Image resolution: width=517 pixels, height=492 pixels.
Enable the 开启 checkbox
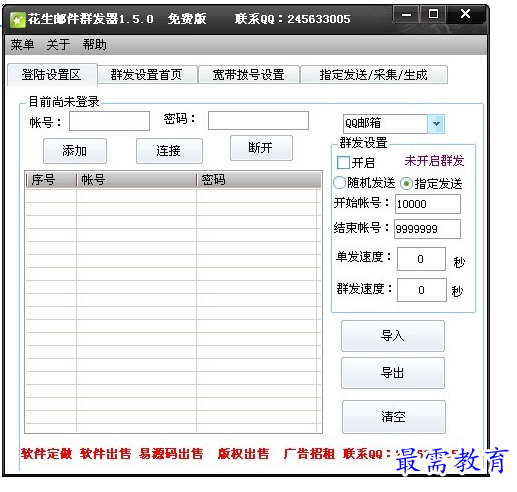[343, 163]
